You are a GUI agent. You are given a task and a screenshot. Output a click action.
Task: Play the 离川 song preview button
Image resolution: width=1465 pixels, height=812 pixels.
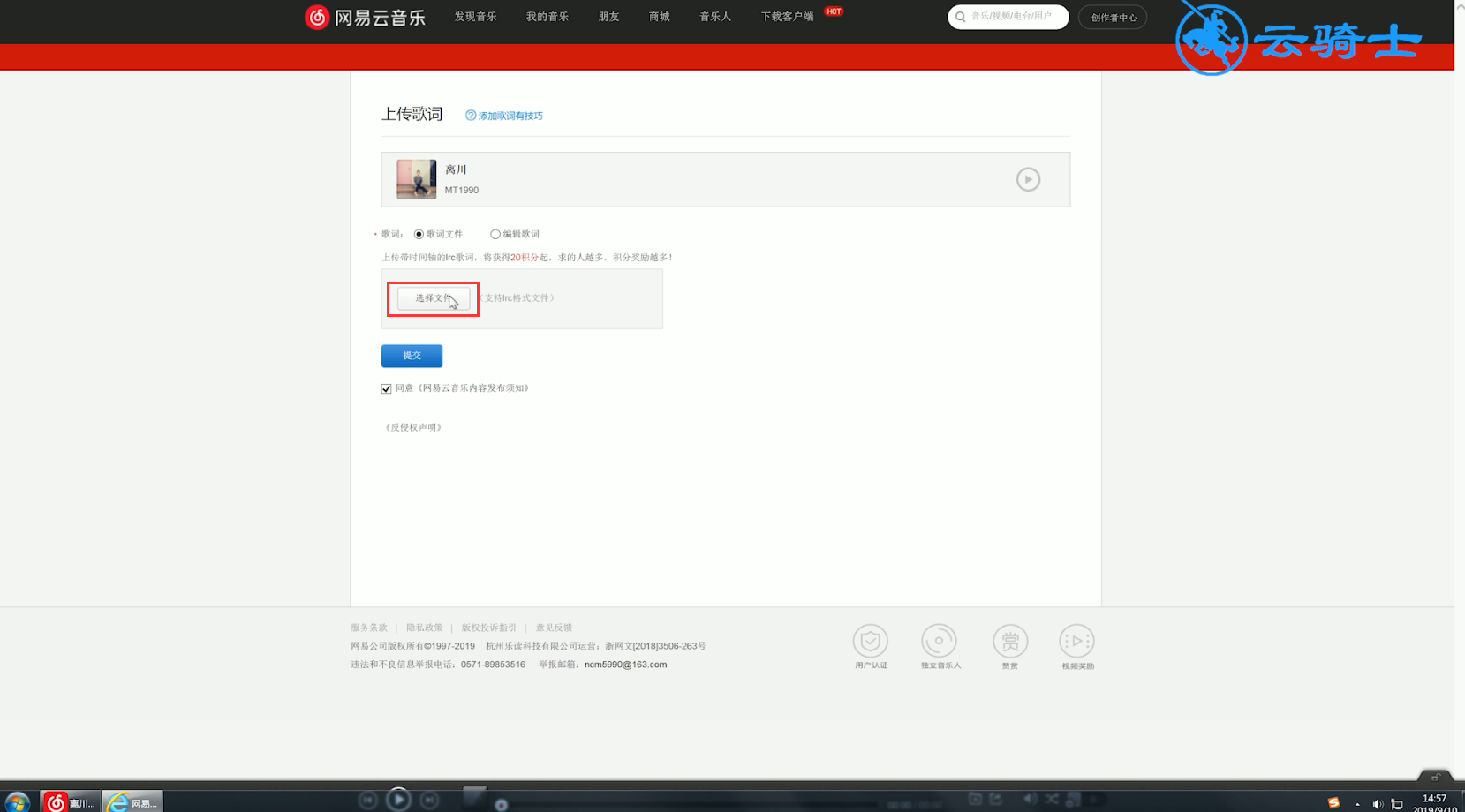(x=1027, y=179)
